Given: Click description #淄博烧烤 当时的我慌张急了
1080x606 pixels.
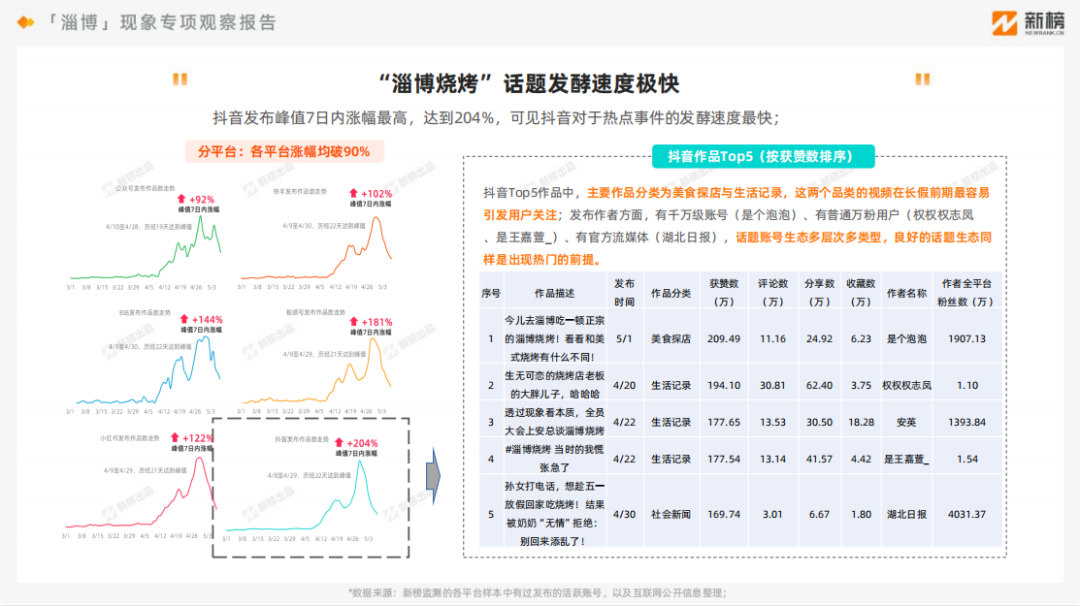Looking at the screenshot, I should [554, 459].
